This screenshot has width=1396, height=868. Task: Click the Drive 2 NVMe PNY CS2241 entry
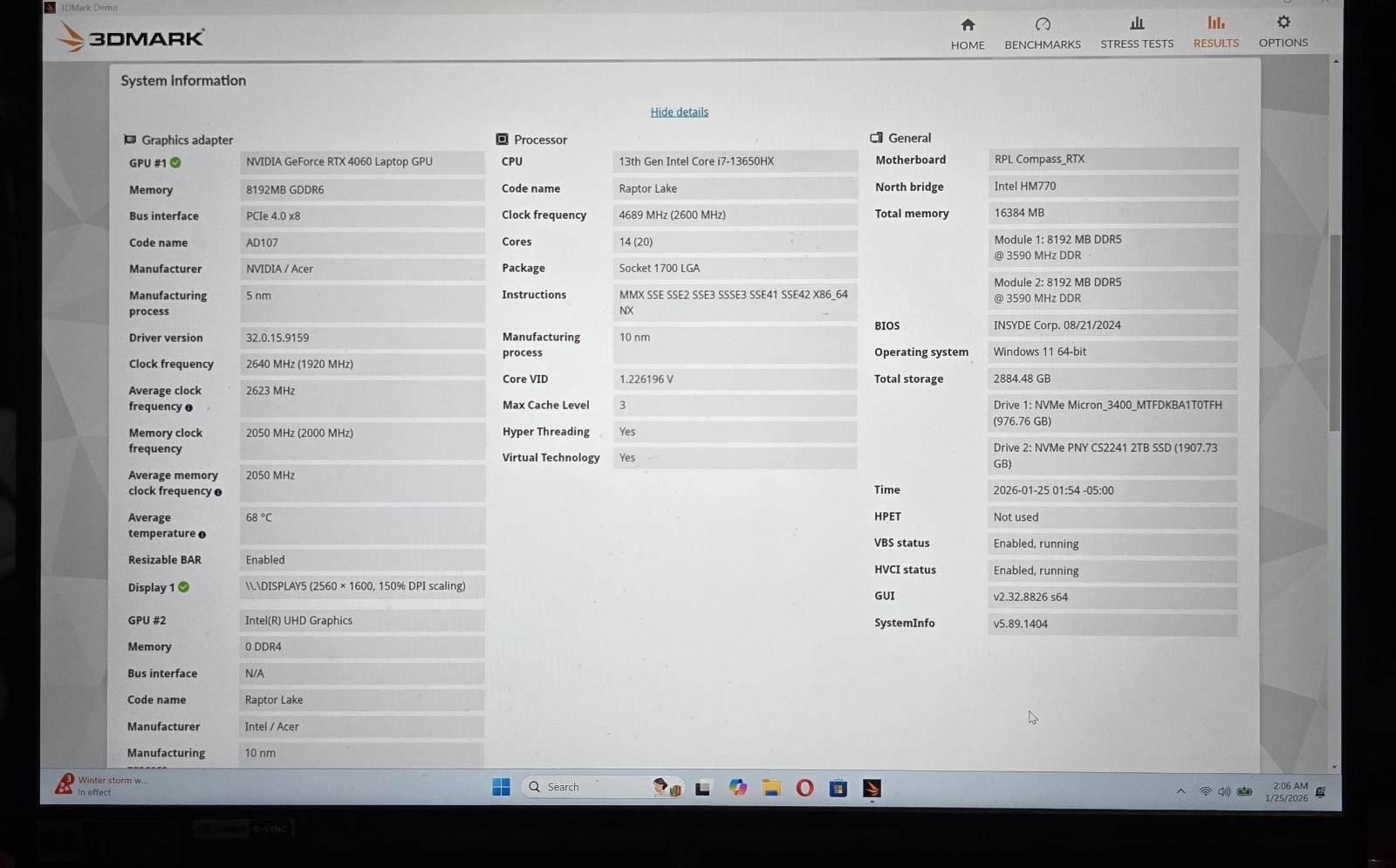pos(1112,456)
